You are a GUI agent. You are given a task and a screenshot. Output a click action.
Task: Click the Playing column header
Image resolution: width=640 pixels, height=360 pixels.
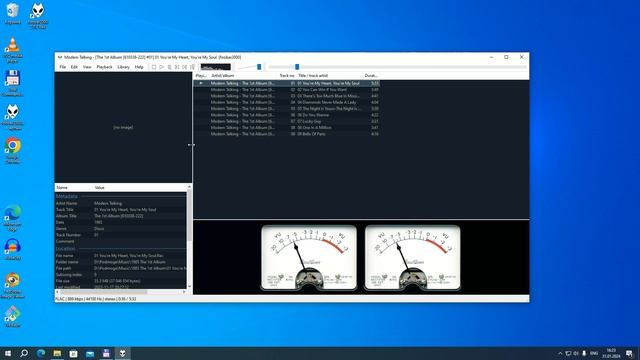(201, 76)
